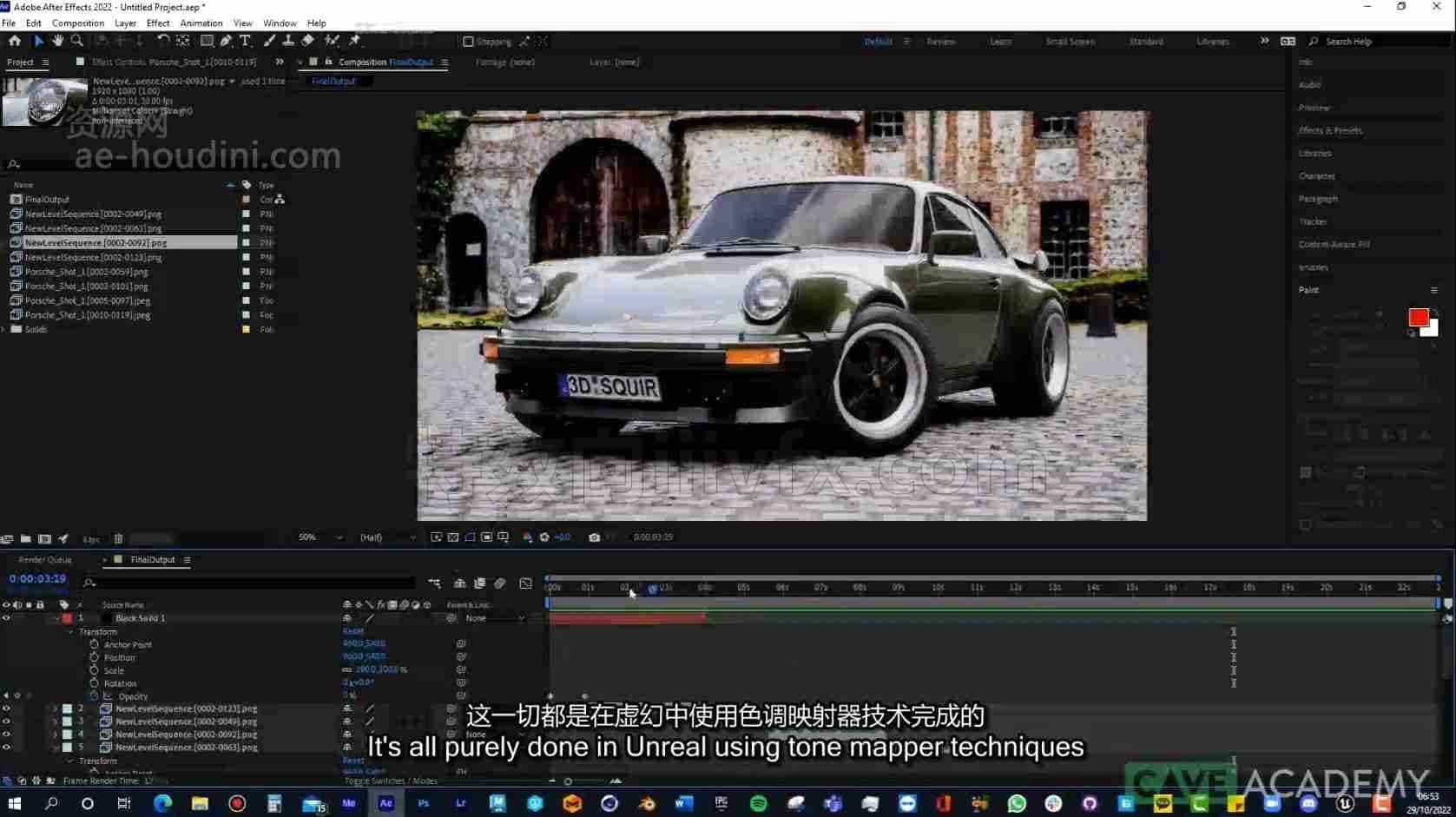The width and height of the screenshot is (1456, 817).
Task: Open WhatsApp from the Windows taskbar
Action: [1017, 803]
